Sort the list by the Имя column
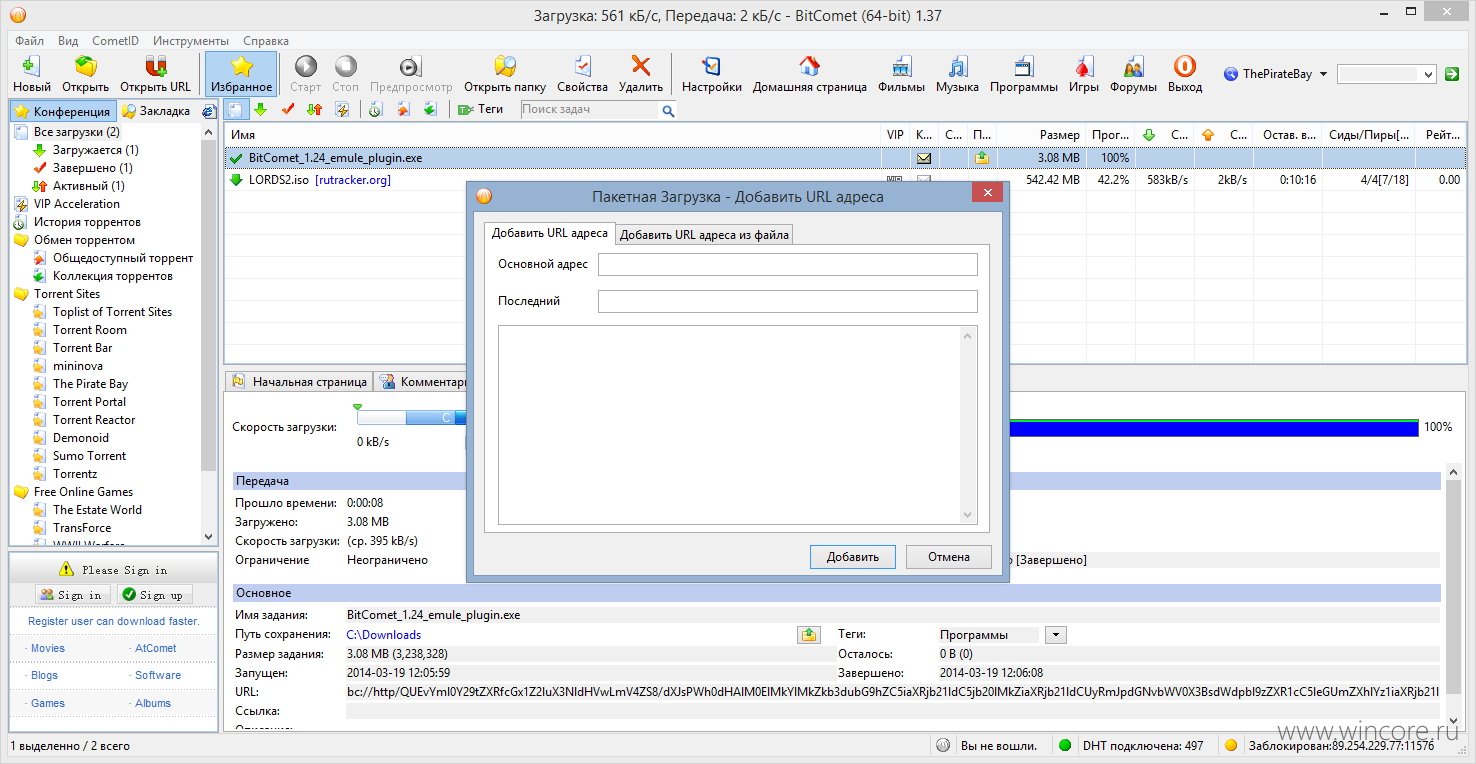 (x=553, y=135)
